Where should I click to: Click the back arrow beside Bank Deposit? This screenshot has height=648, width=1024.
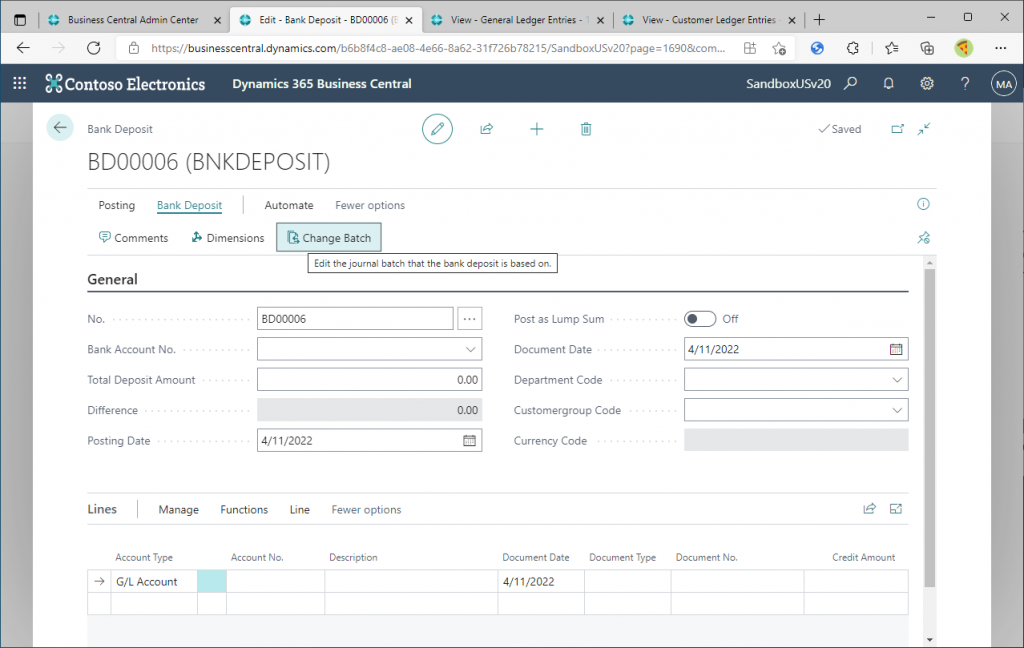(x=60, y=128)
